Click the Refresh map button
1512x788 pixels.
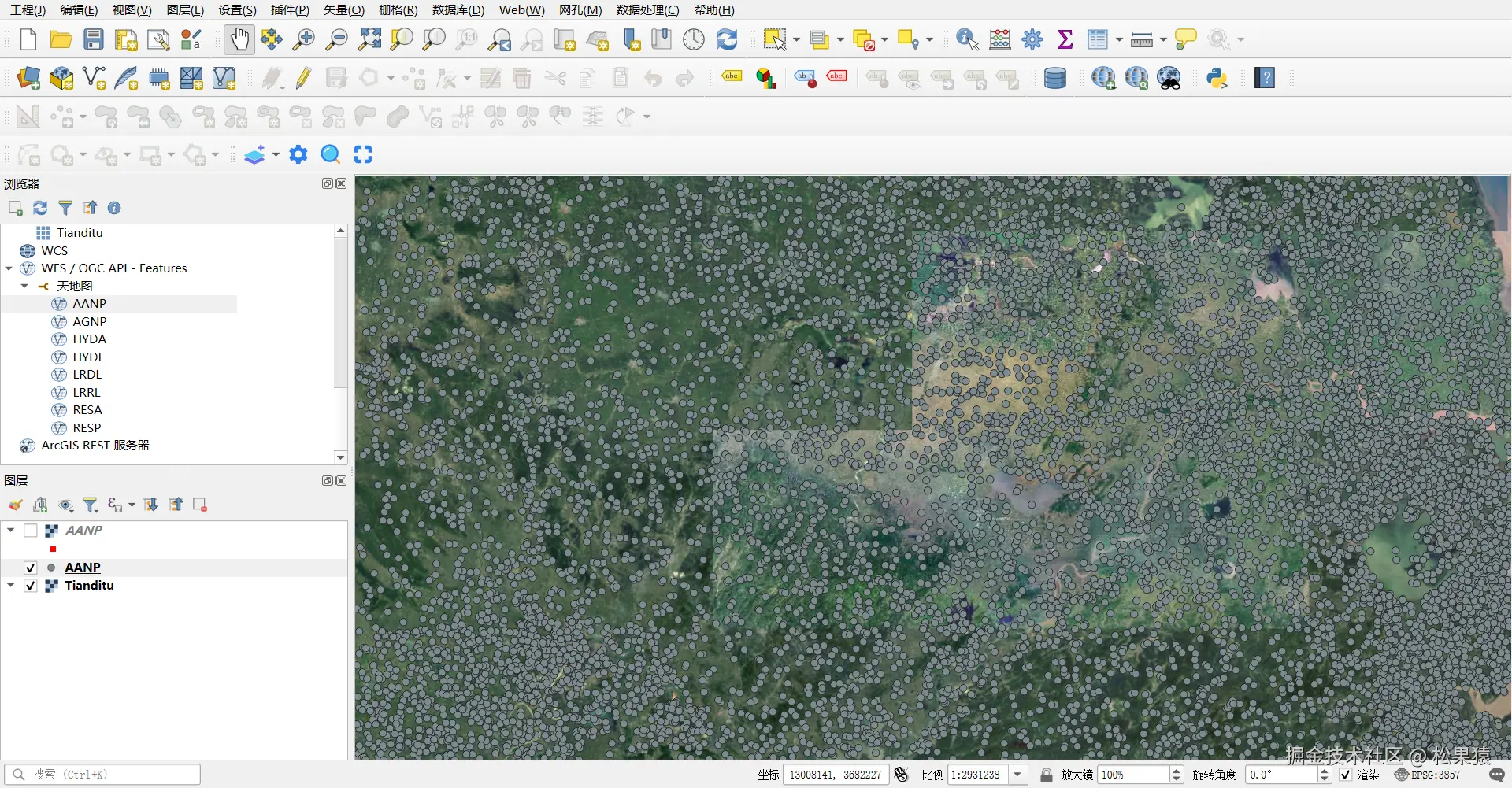coord(727,39)
